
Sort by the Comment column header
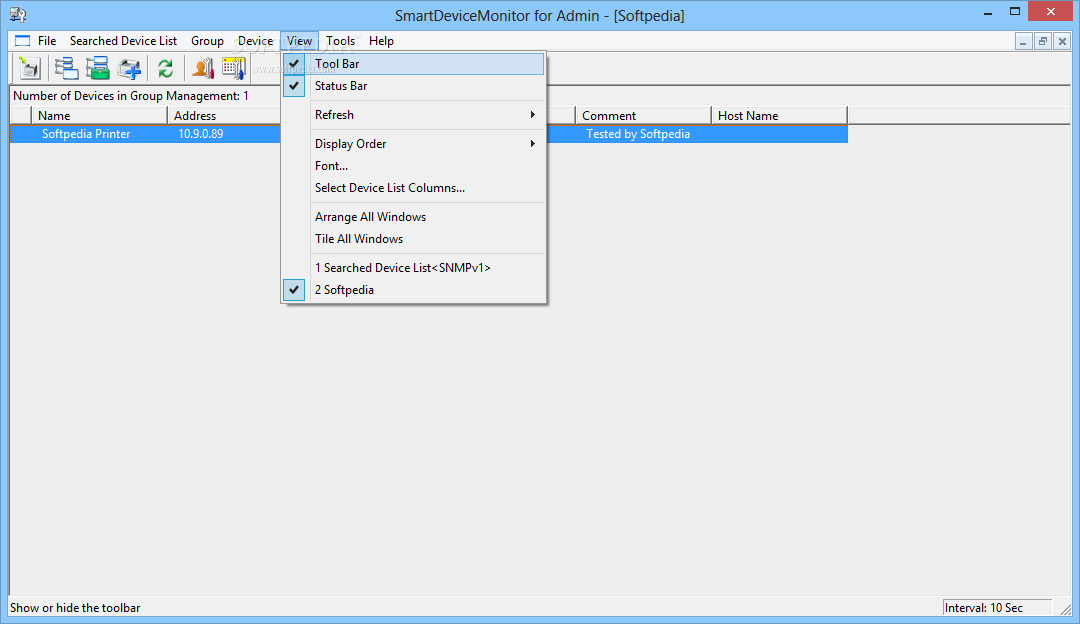tap(643, 116)
